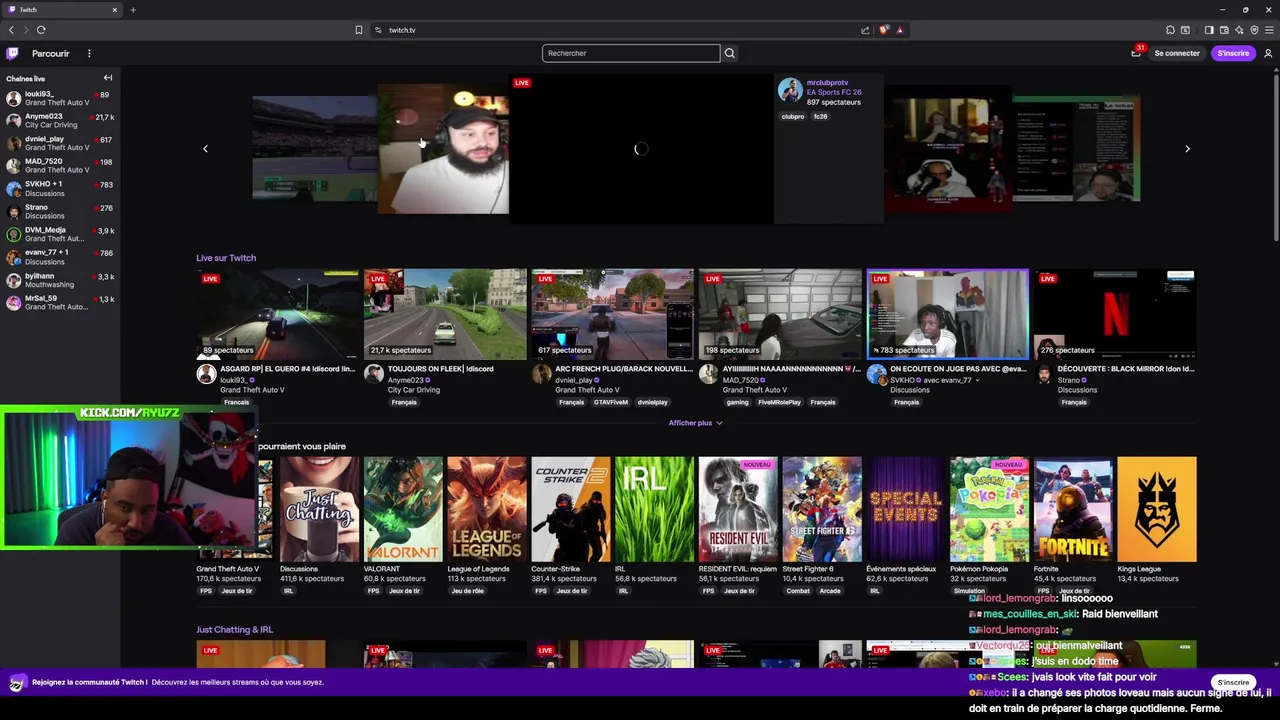This screenshot has height=720, width=1280.
Task: Open SVKHO + 1 channel in sidebar
Action: 60,188
